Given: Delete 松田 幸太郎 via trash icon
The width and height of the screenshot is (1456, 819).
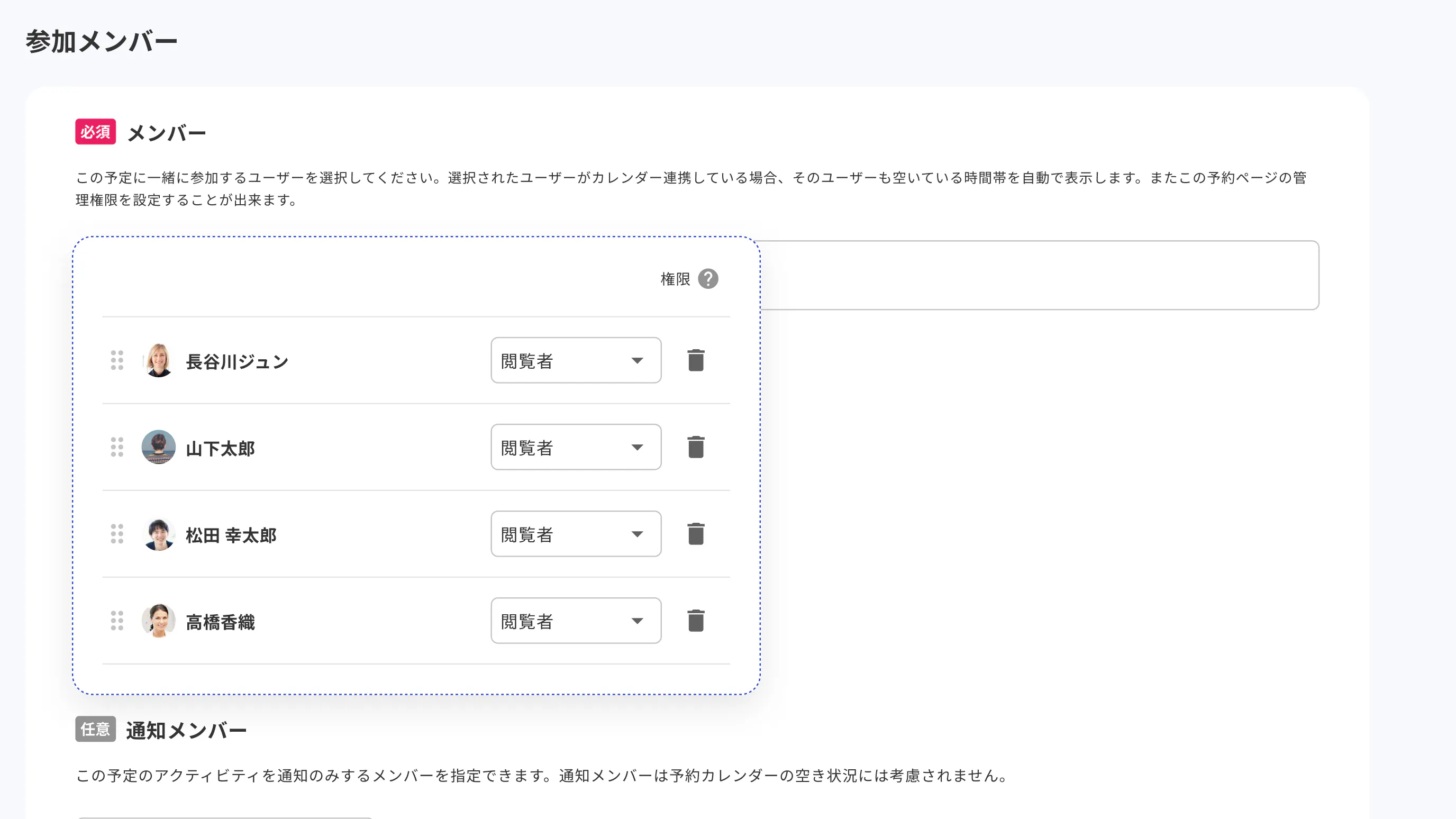Looking at the screenshot, I should [x=696, y=533].
